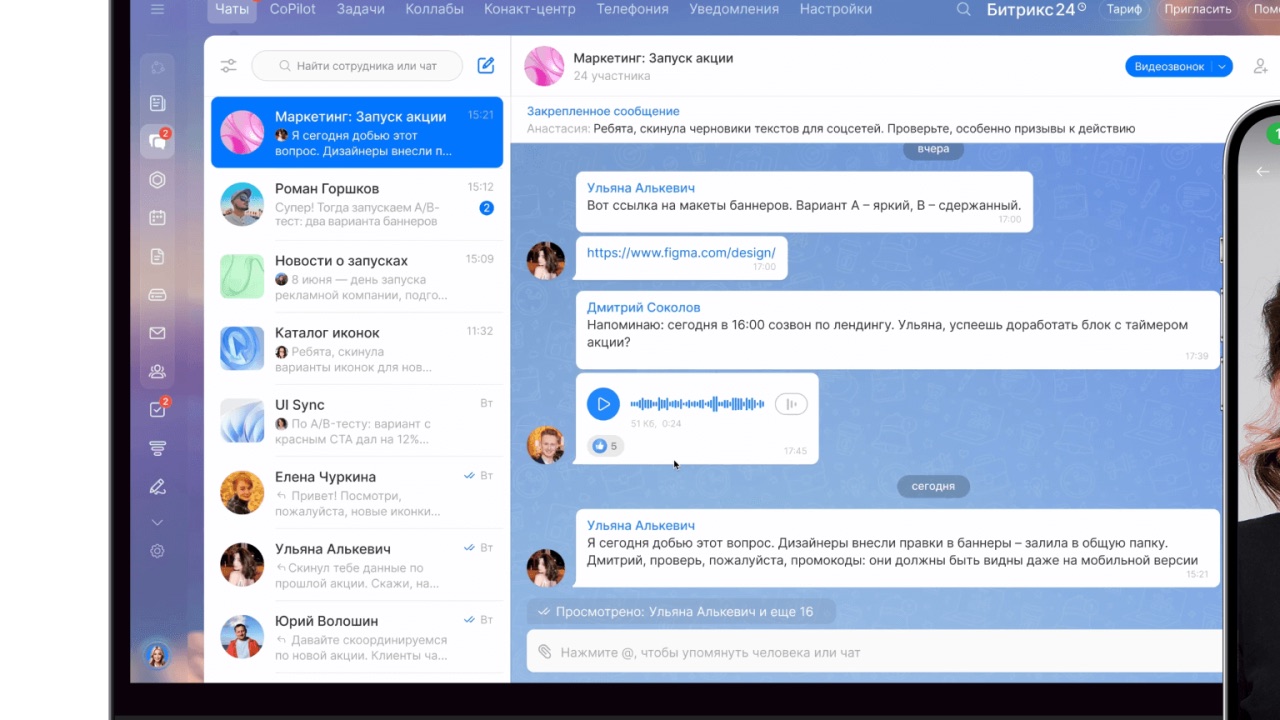Open the tasks checkbox sidebar icon
The width and height of the screenshot is (1280, 720).
click(157, 410)
